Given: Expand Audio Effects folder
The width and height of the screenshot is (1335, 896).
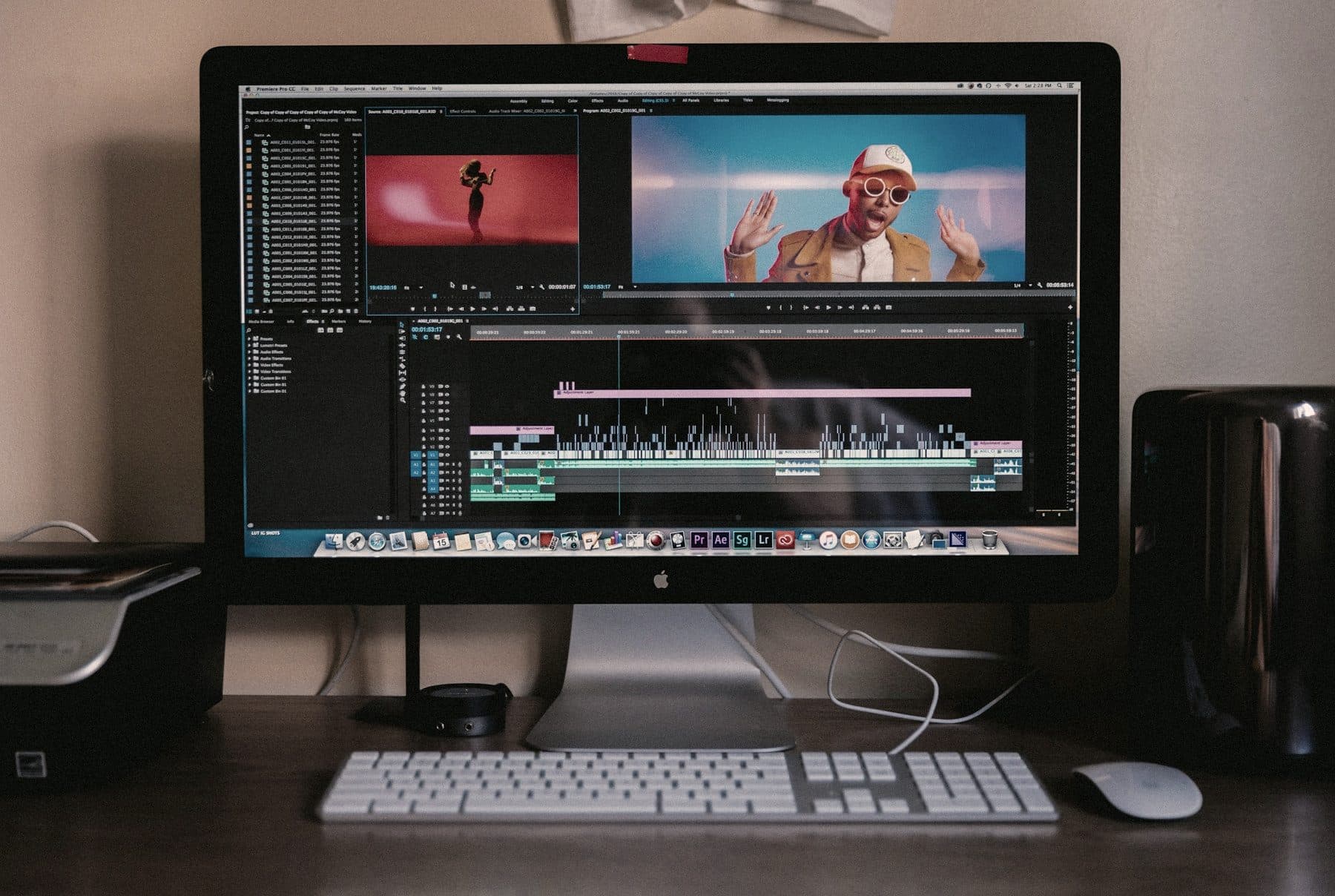Looking at the screenshot, I should [249, 352].
